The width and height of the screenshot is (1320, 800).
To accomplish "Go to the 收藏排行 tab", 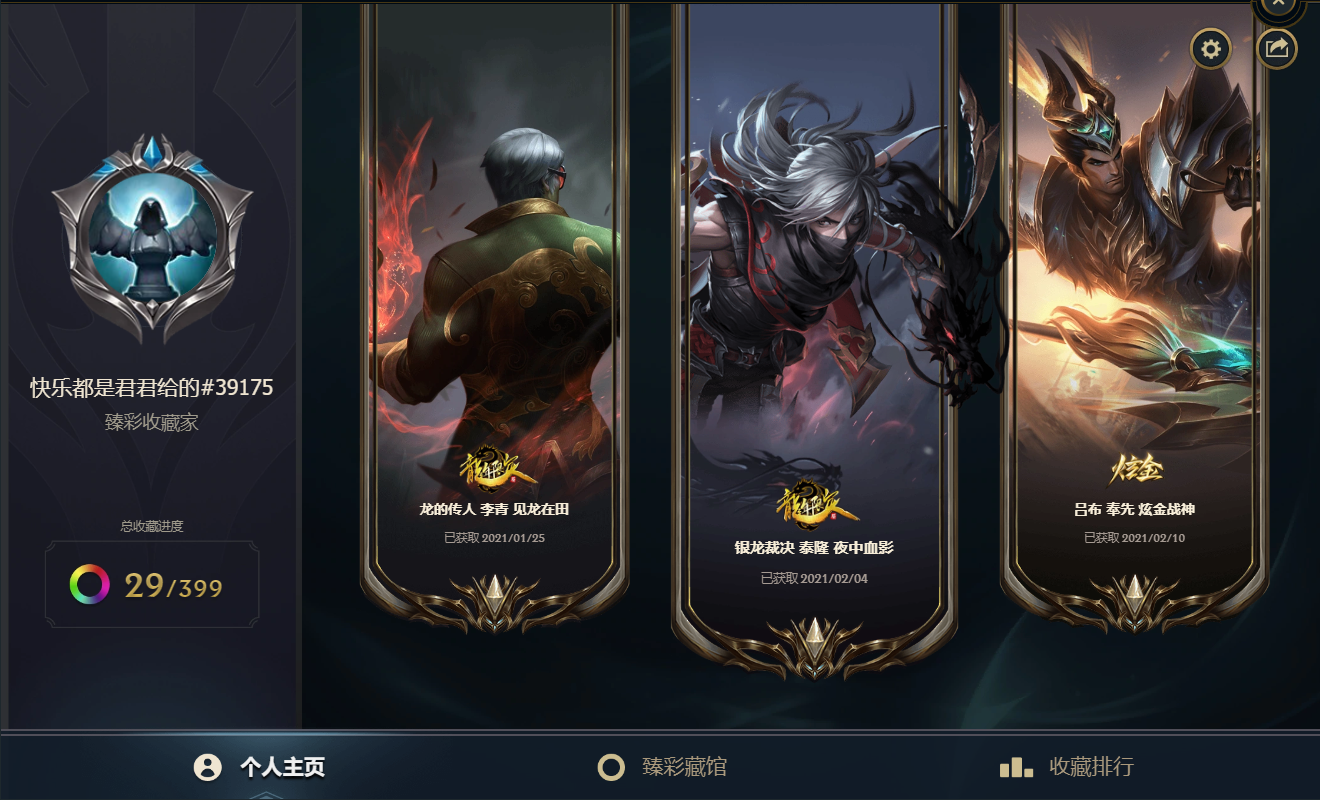I will tap(1066, 767).
